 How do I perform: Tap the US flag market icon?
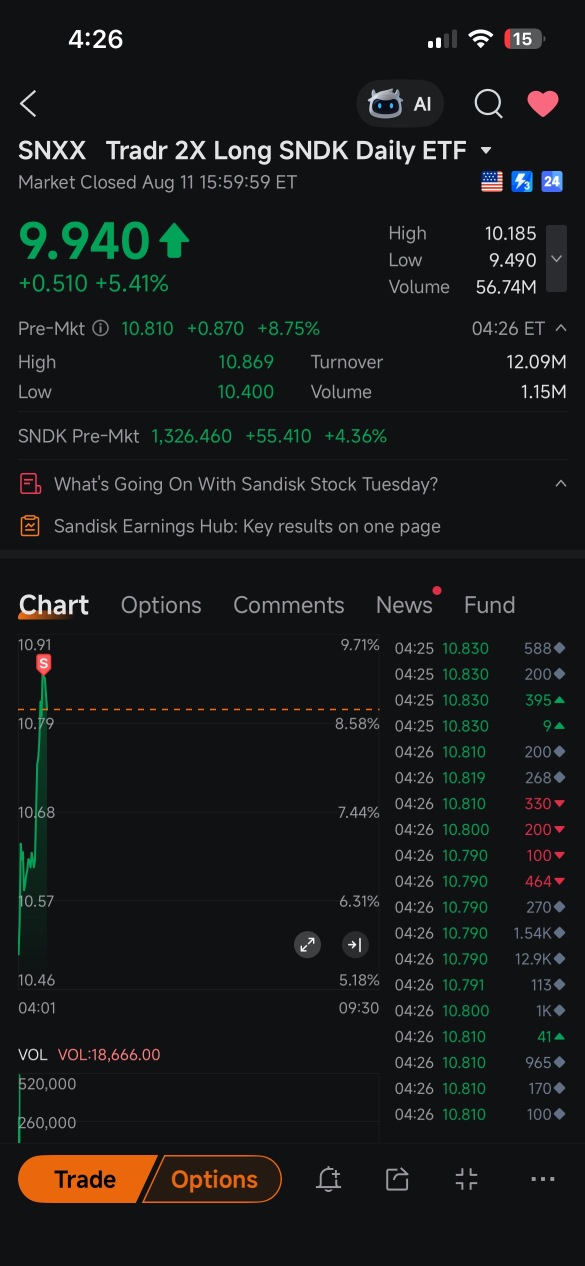click(x=492, y=182)
